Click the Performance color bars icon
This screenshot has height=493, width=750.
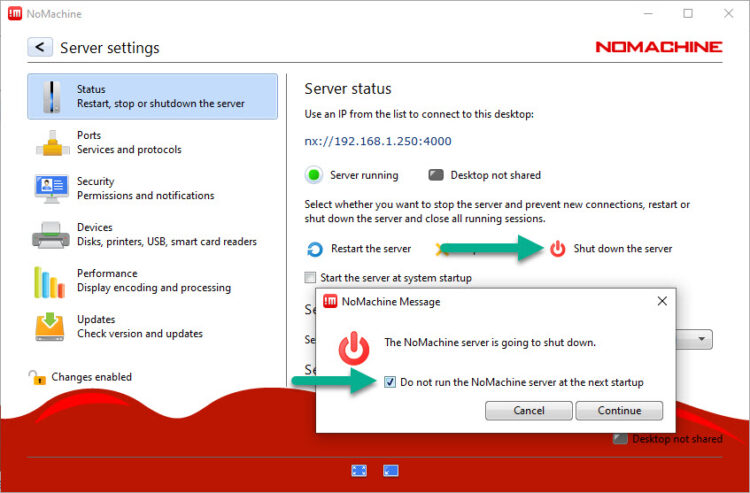click(49, 281)
